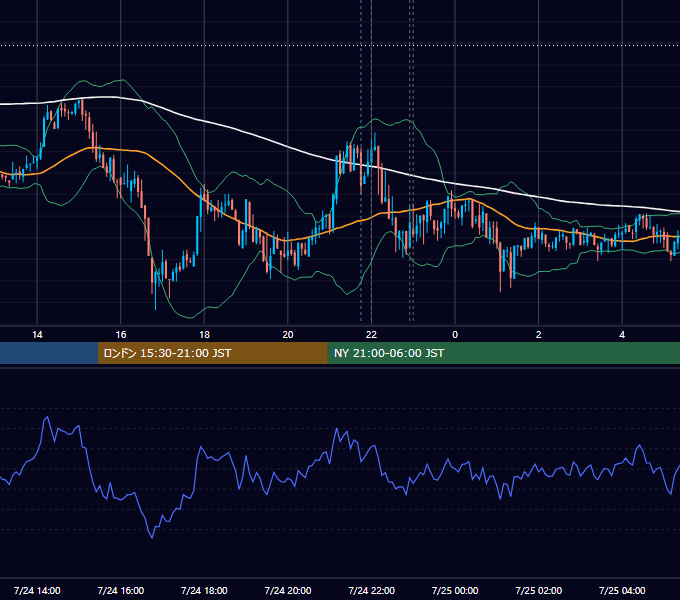Screen dimensions: 680x600
Task: Click the 20 hour axis label
Action: (288, 335)
